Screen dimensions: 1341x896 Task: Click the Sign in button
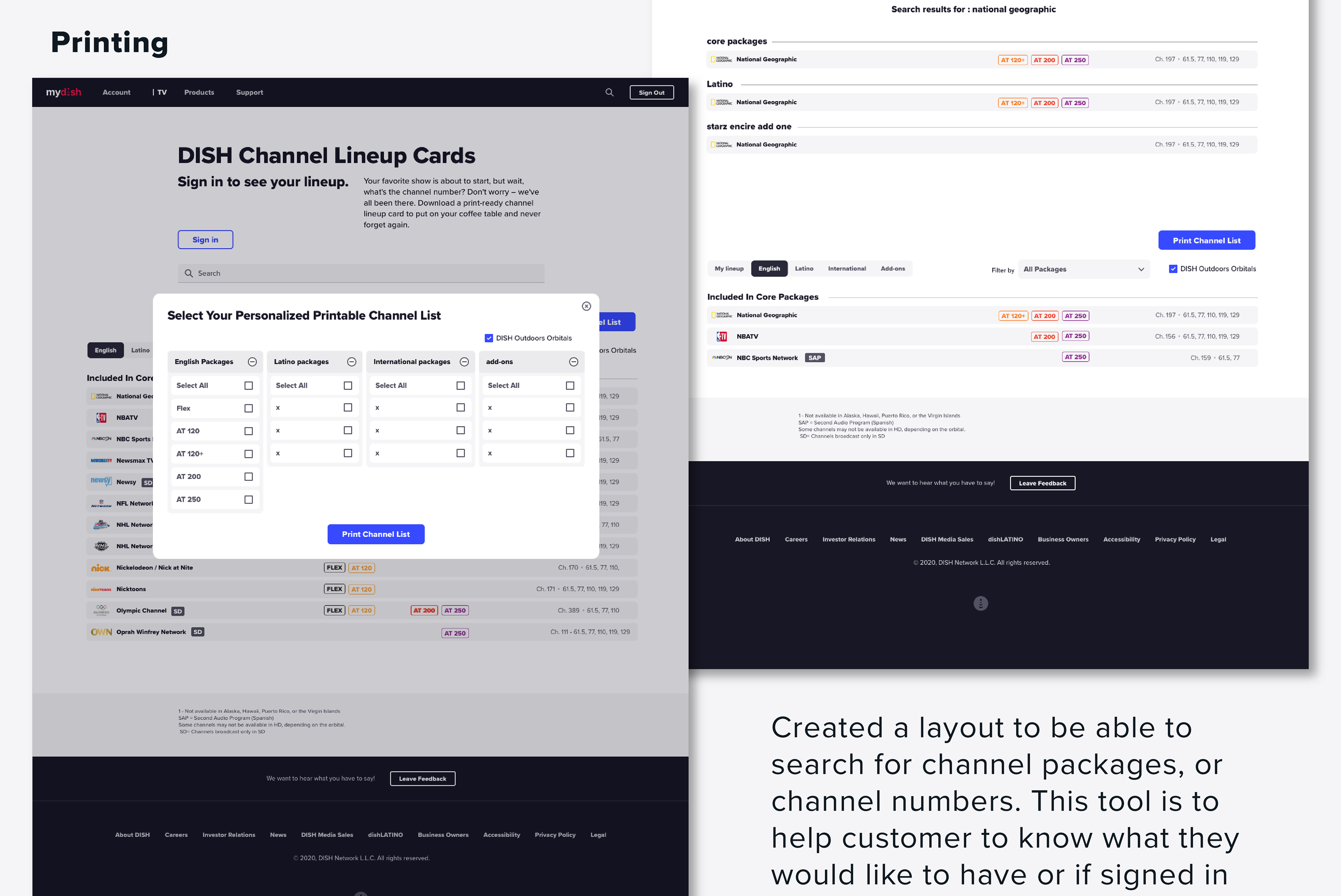(205, 240)
